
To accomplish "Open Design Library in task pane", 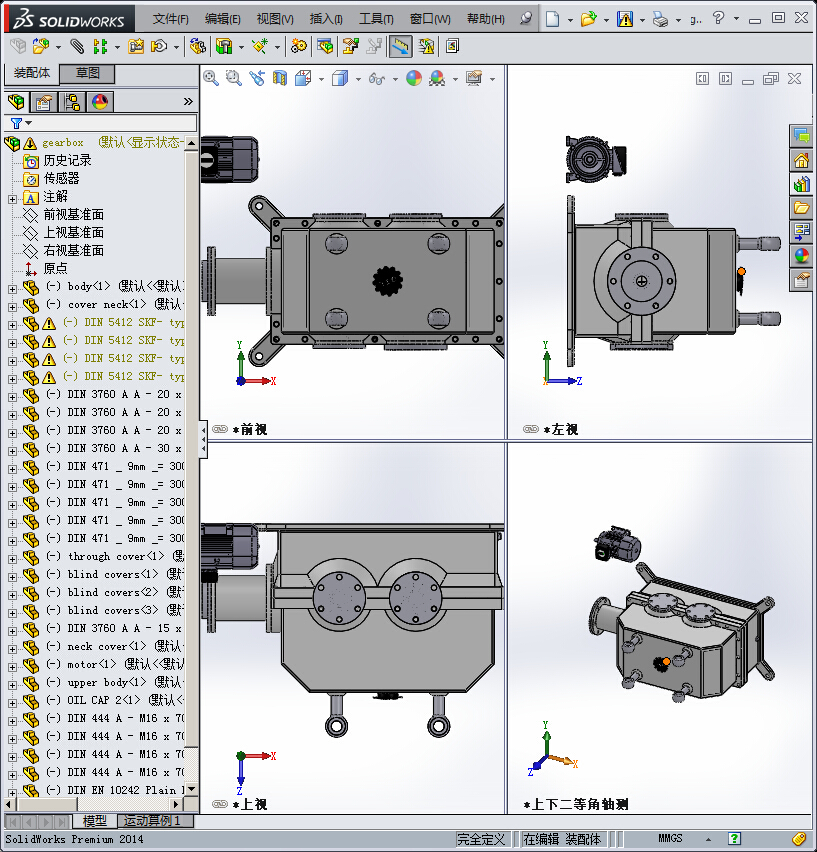I will pyautogui.click(x=801, y=184).
